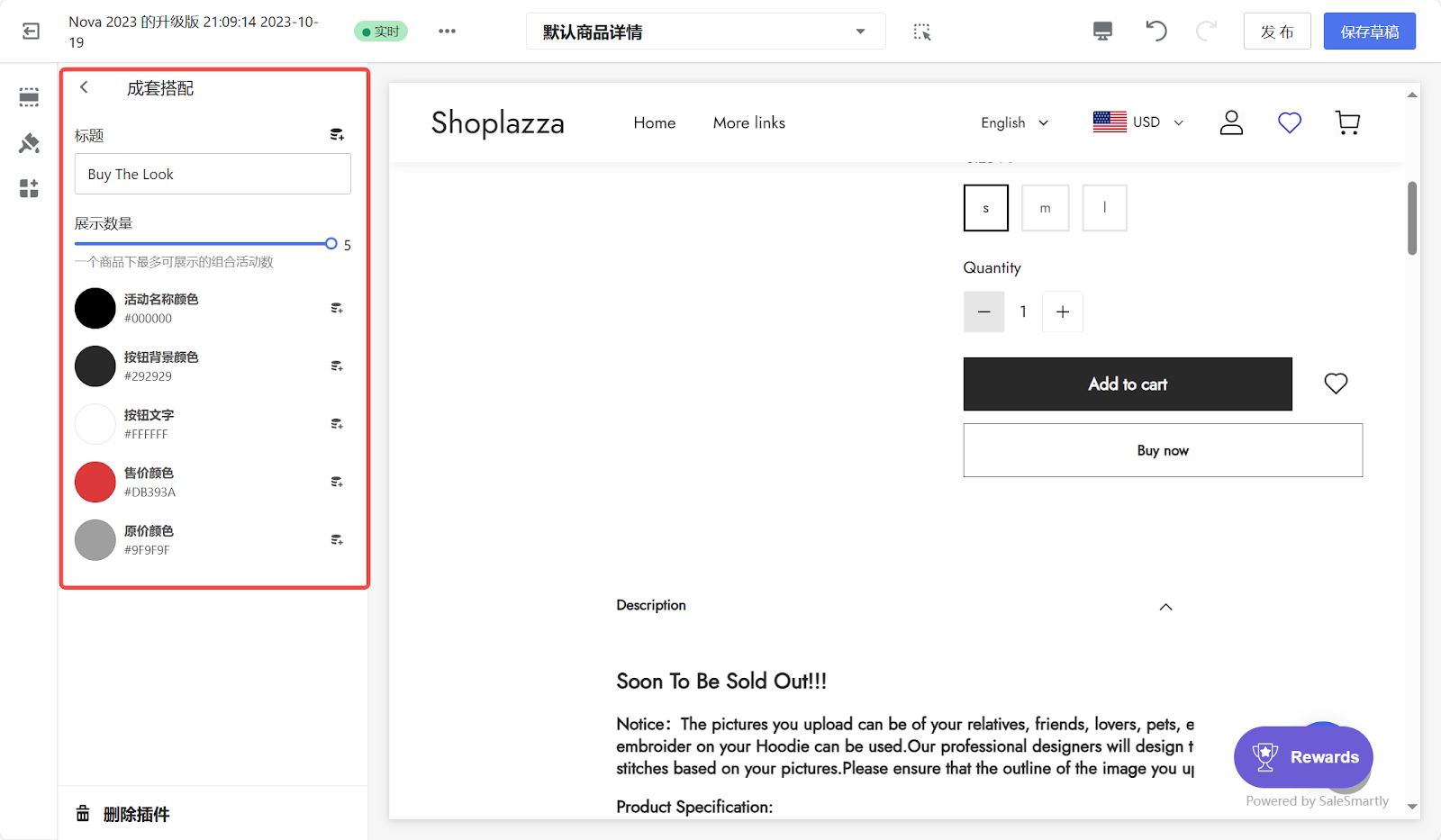This screenshot has width=1441, height=840.
Task: Click the quantity value 1 field
Action: 1023,312
